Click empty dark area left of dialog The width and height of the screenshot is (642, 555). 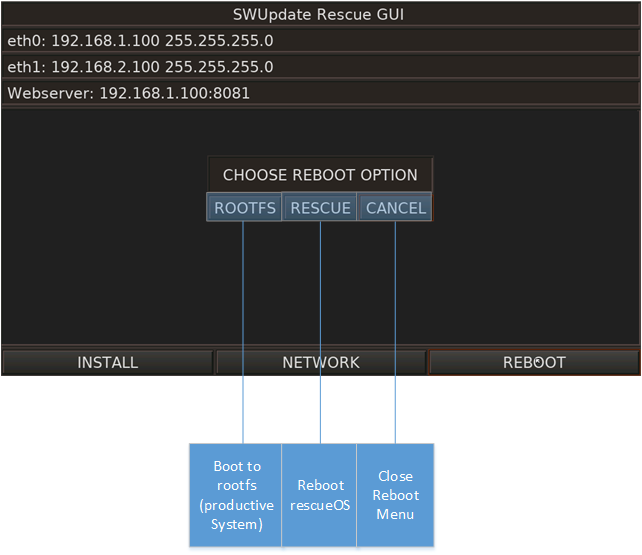point(100,230)
